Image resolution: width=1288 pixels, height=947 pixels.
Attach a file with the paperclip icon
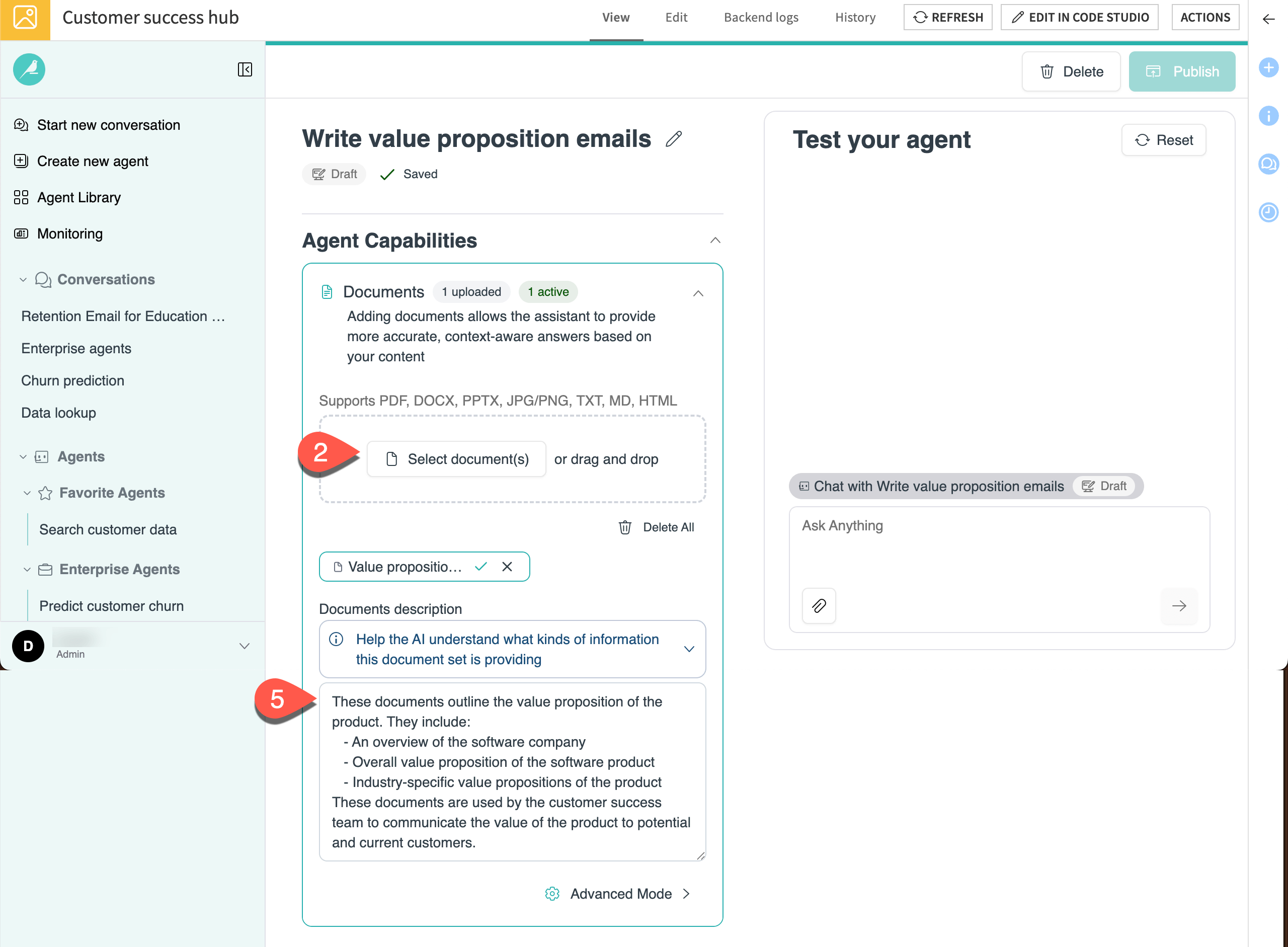click(818, 606)
